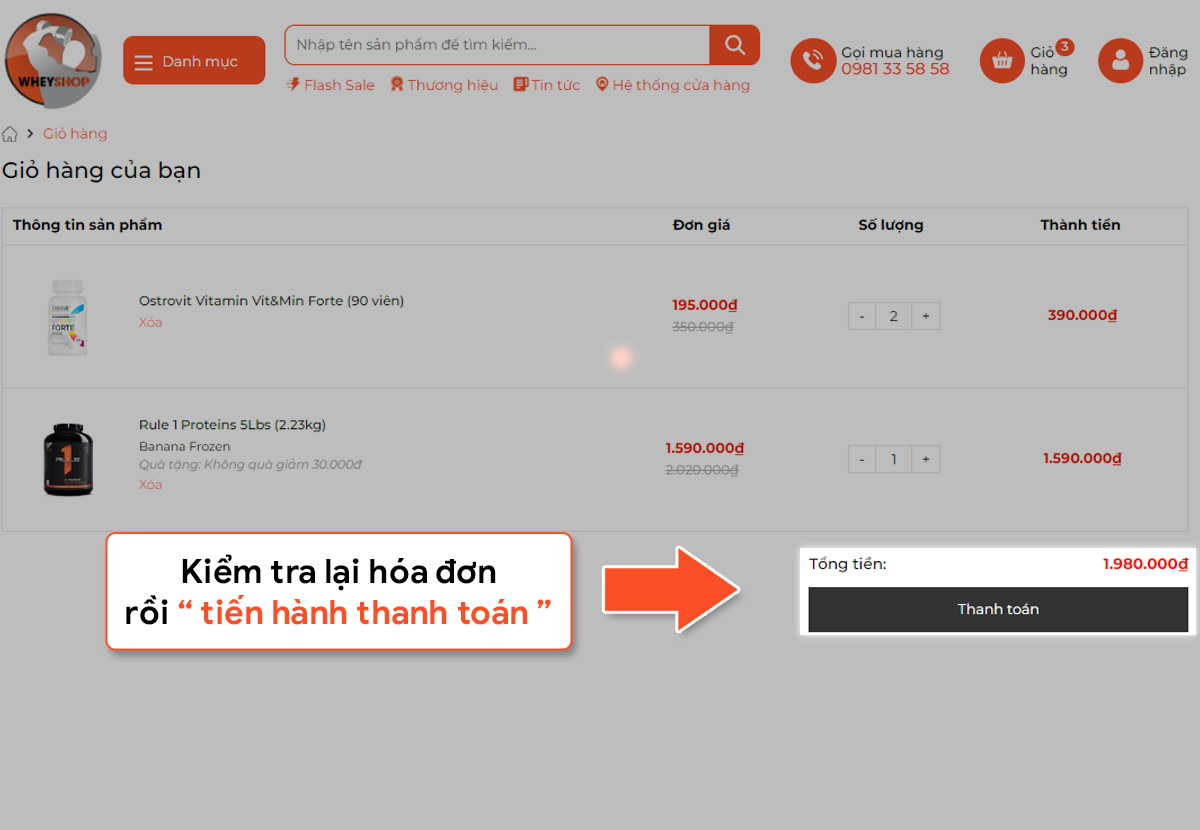This screenshot has height=830, width=1200.
Task: Open Hệ thống cửa hàng store locator
Action: point(673,85)
